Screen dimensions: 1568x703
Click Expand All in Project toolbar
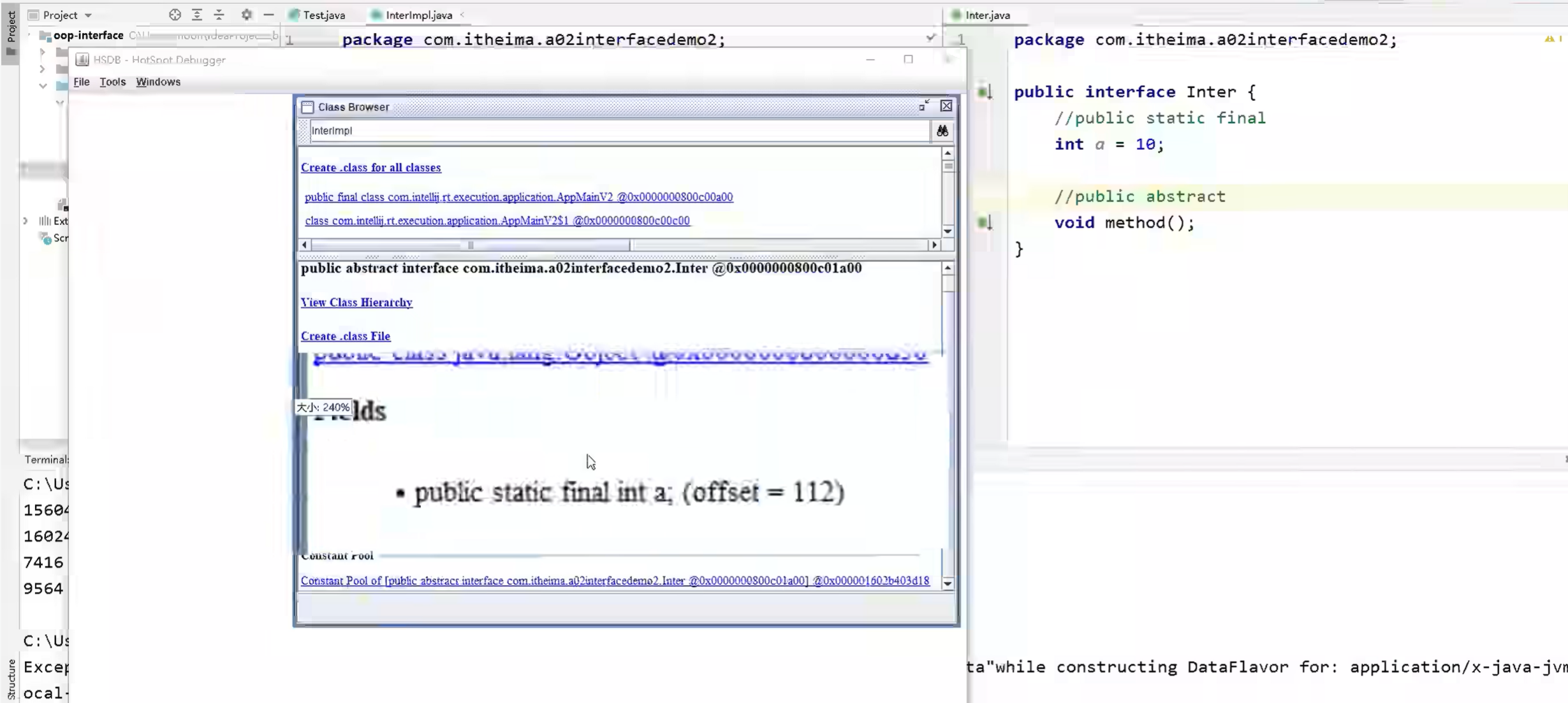pos(197,15)
